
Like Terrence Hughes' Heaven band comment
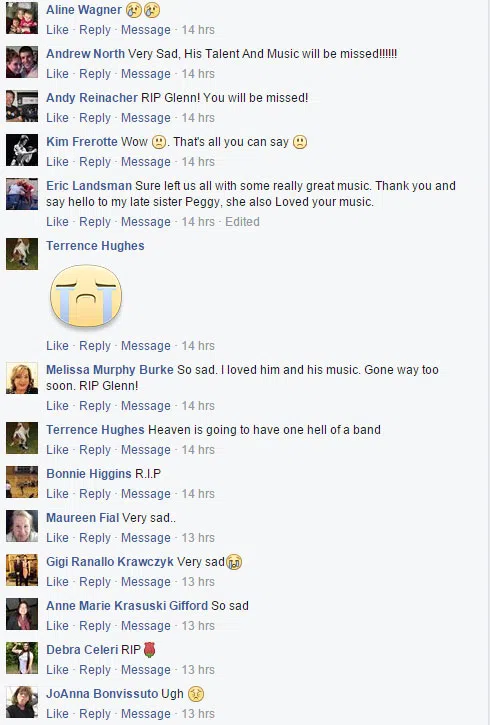pos(57,450)
